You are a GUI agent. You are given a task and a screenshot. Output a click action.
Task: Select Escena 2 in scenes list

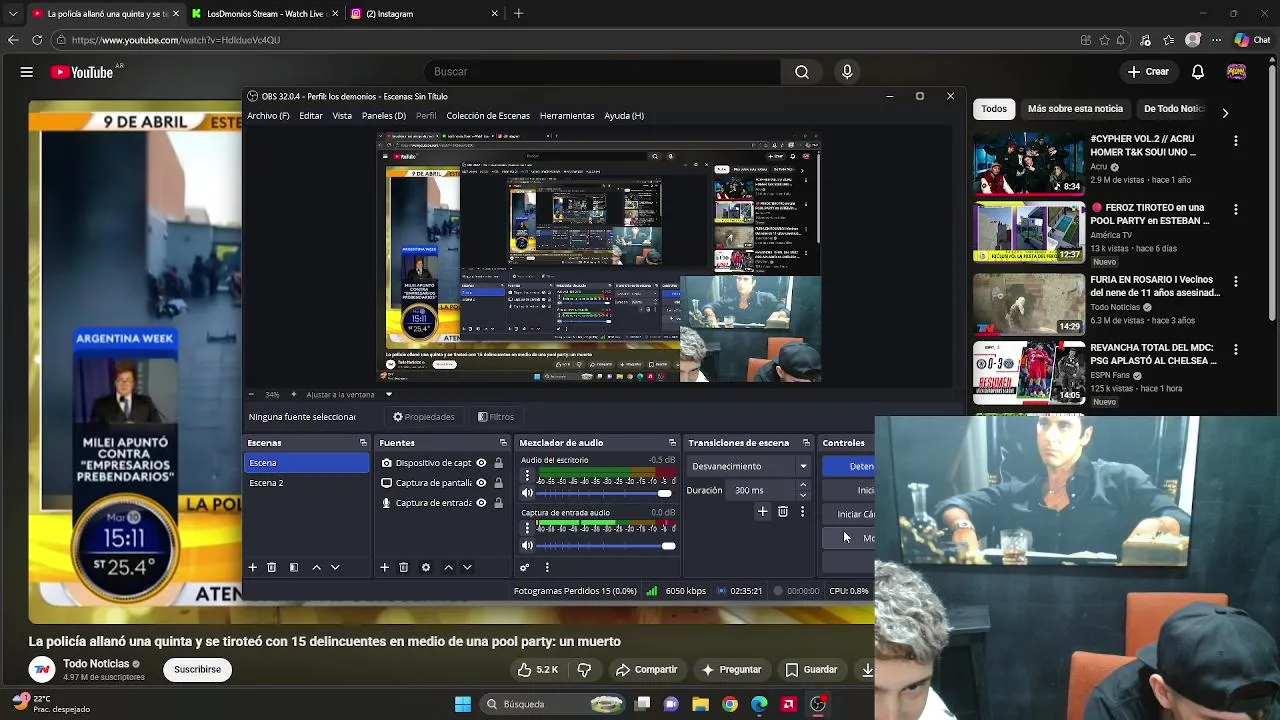click(307, 483)
